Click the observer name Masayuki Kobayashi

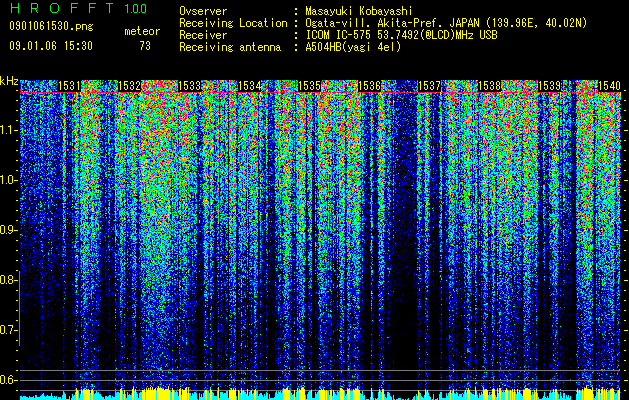tap(359, 11)
